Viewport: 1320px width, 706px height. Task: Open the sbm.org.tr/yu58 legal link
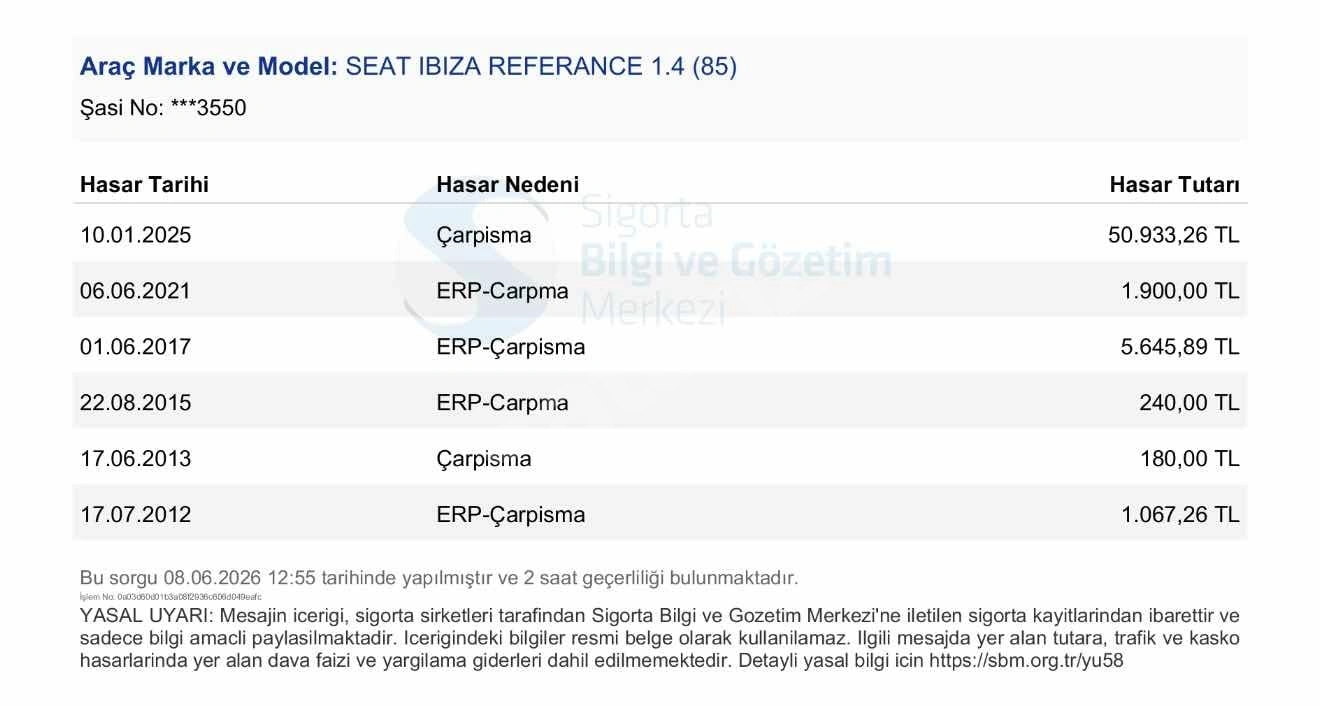click(x=1026, y=660)
